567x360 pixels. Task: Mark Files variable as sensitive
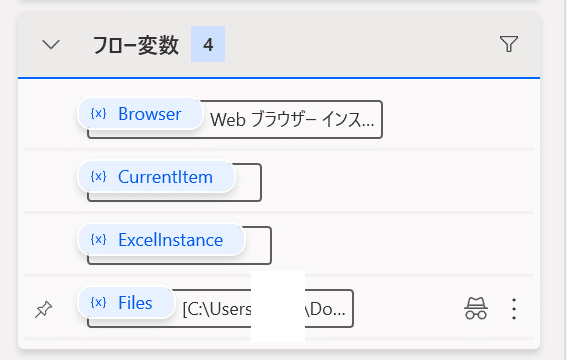pos(476,308)
